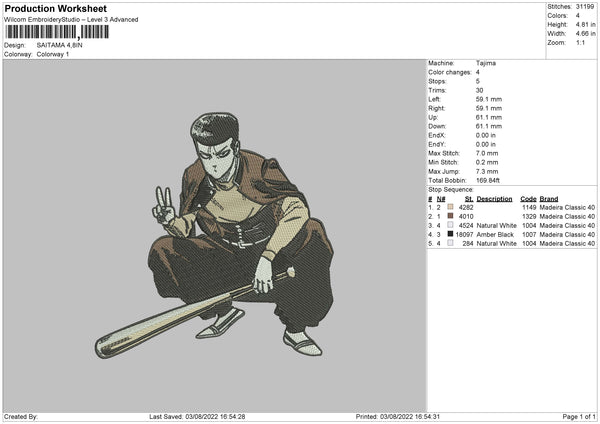Select the Stops value '5'
The height and width of the screenshot is (424, 600).
[x=478, y=81]
